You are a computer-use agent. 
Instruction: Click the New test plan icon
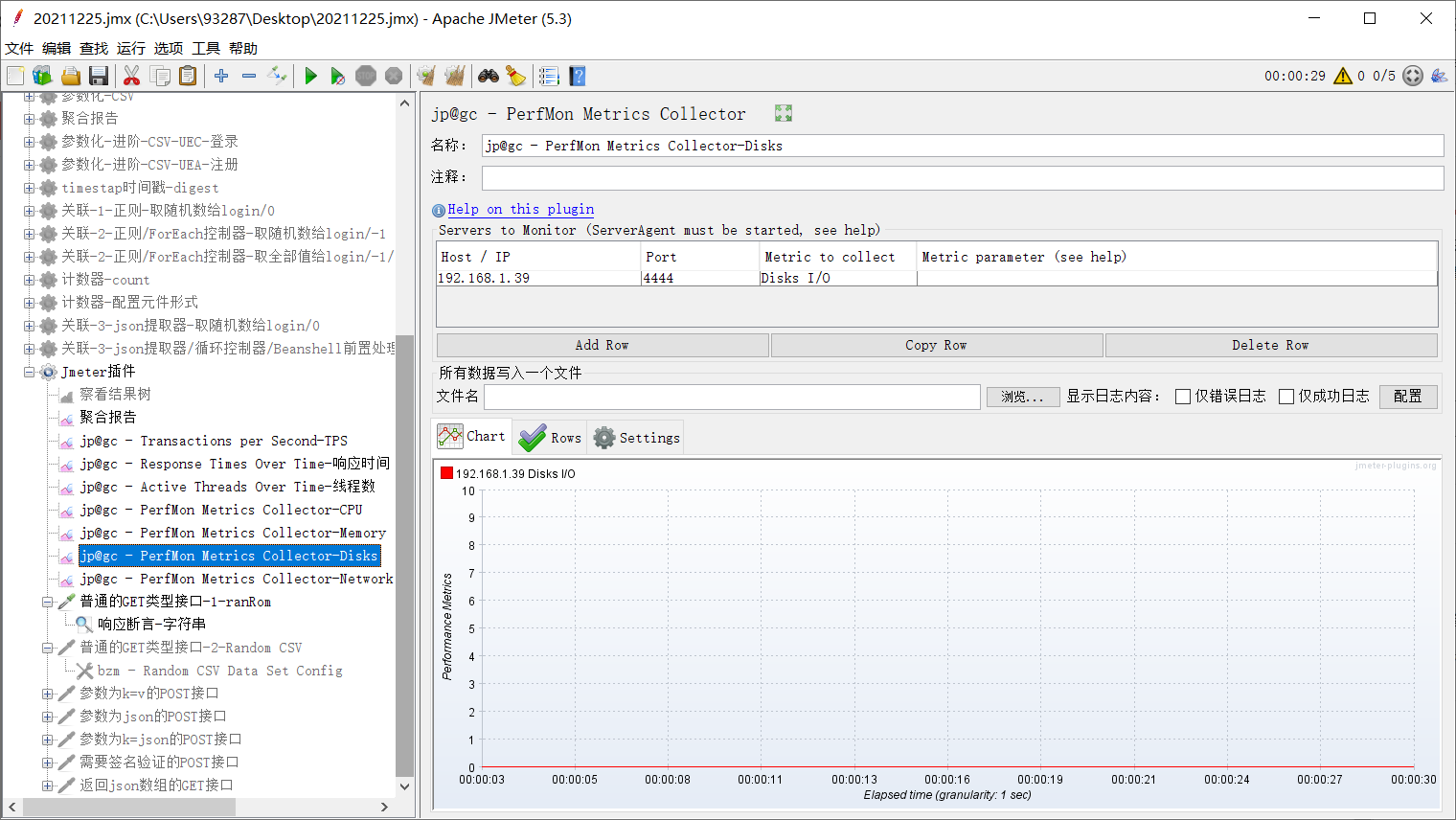(x=15, y=76)
